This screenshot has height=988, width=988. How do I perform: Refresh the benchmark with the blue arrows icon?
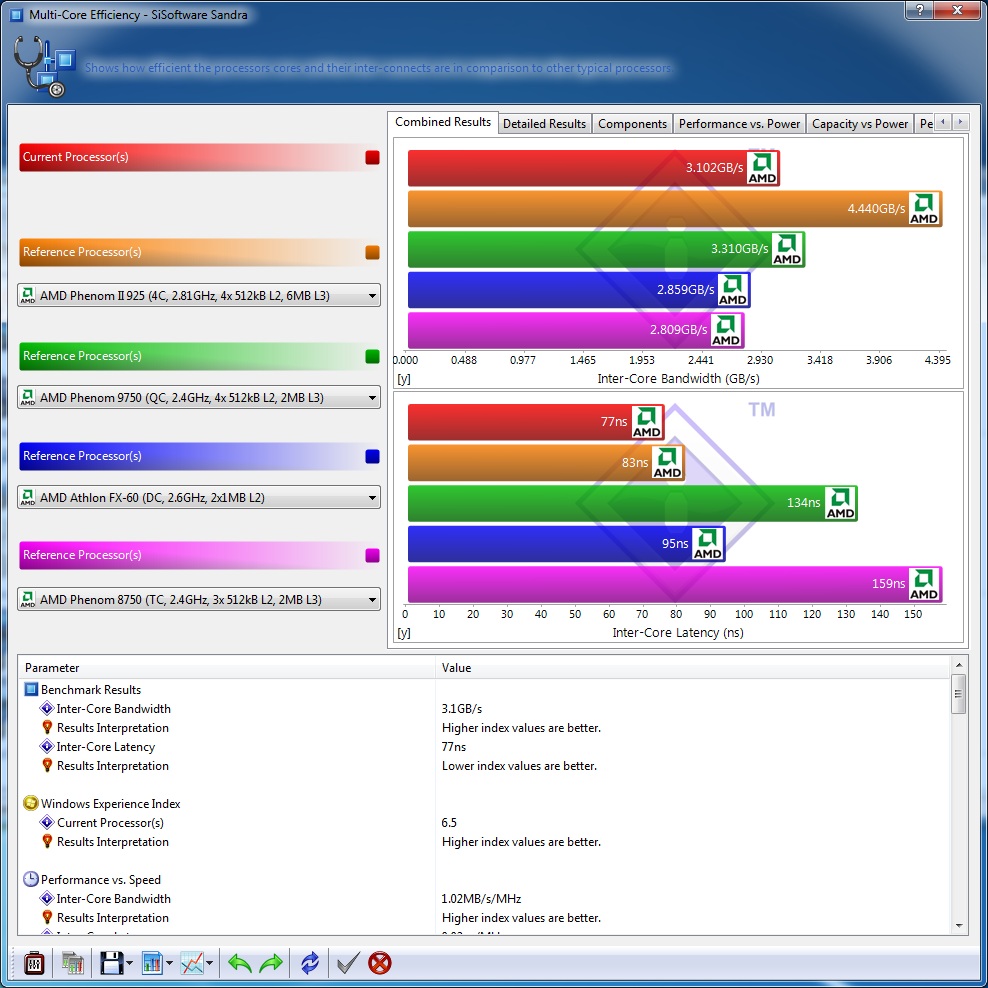(x=310, y=963)
